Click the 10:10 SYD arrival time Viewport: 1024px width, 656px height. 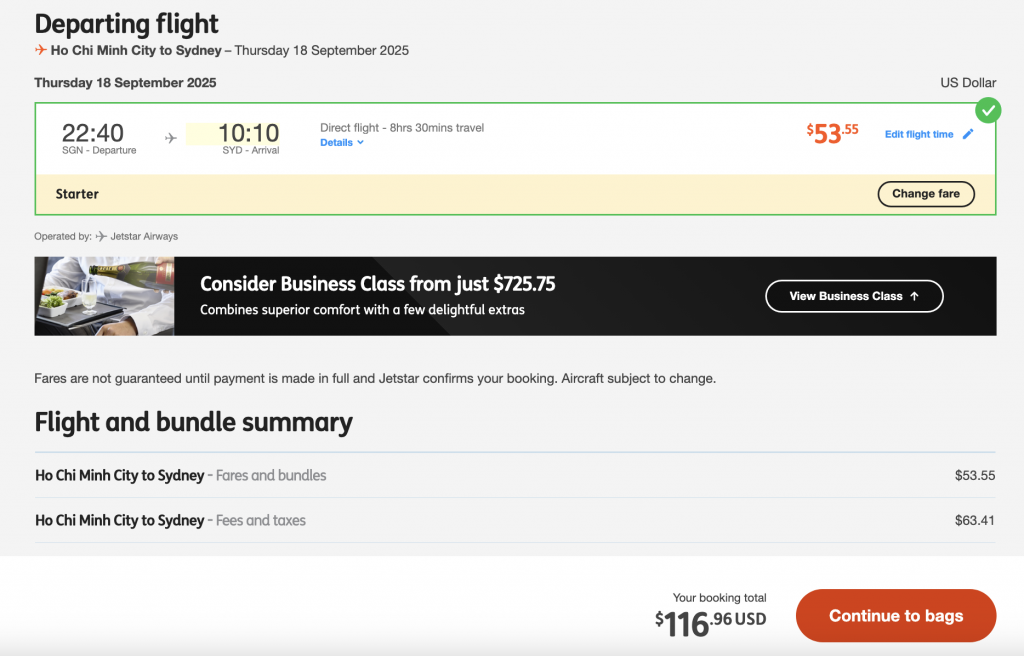point(248,133)
